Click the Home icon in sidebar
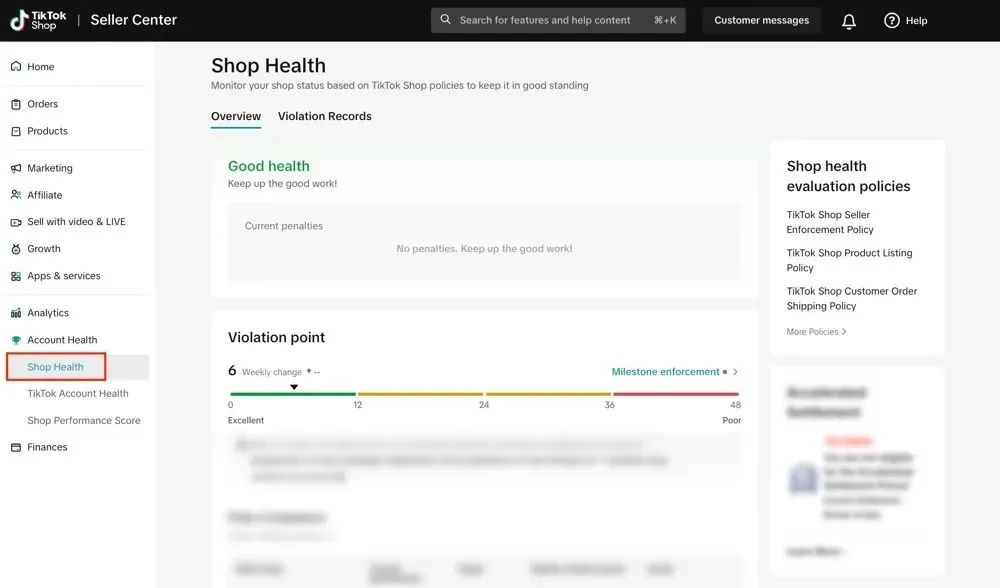1000x588 pixels. (16, 67)
